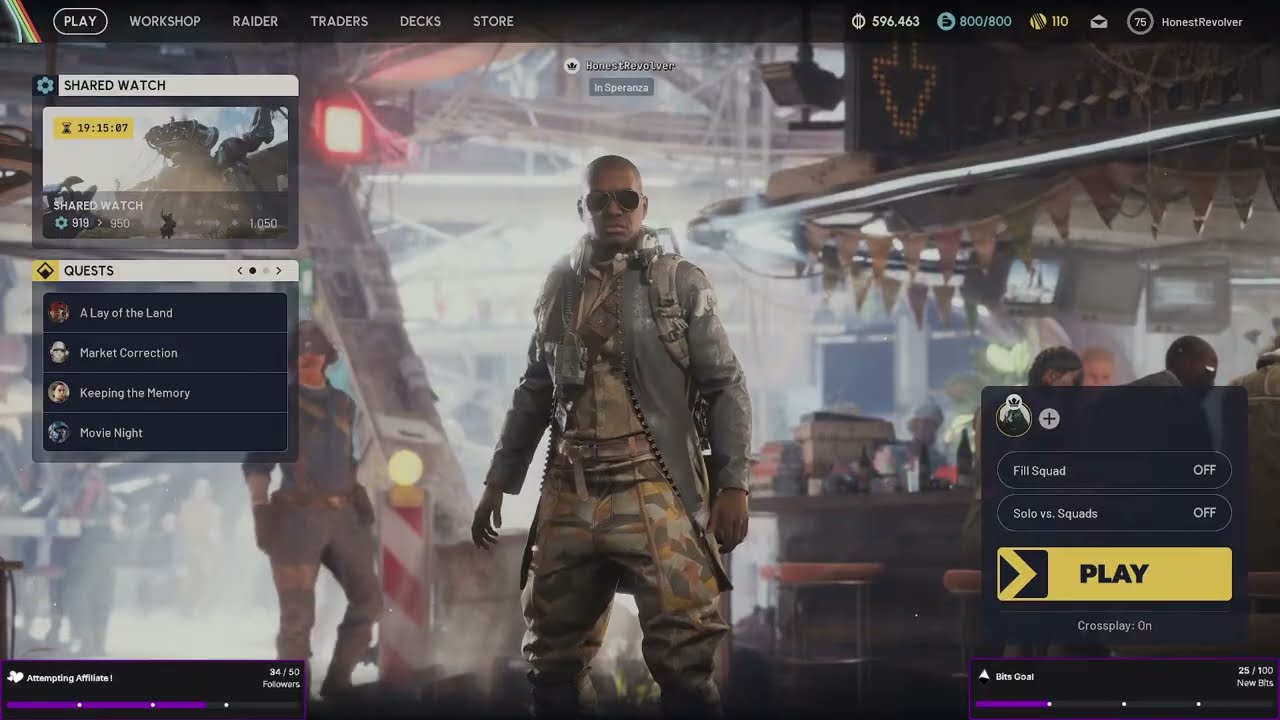Open the A Lay of the Land quest
Screen dimensions: 1280x720
click(x=165, y=313)
